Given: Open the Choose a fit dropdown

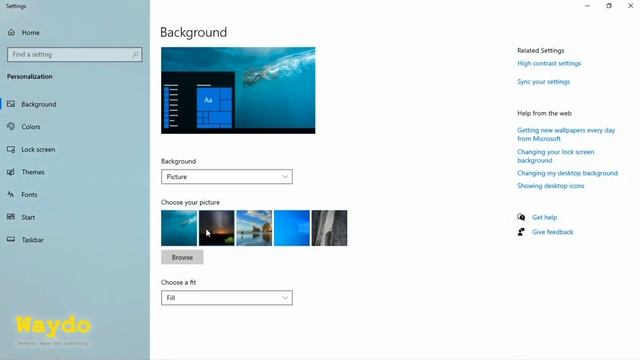Looking at the screenshot, I should [227, 298].
